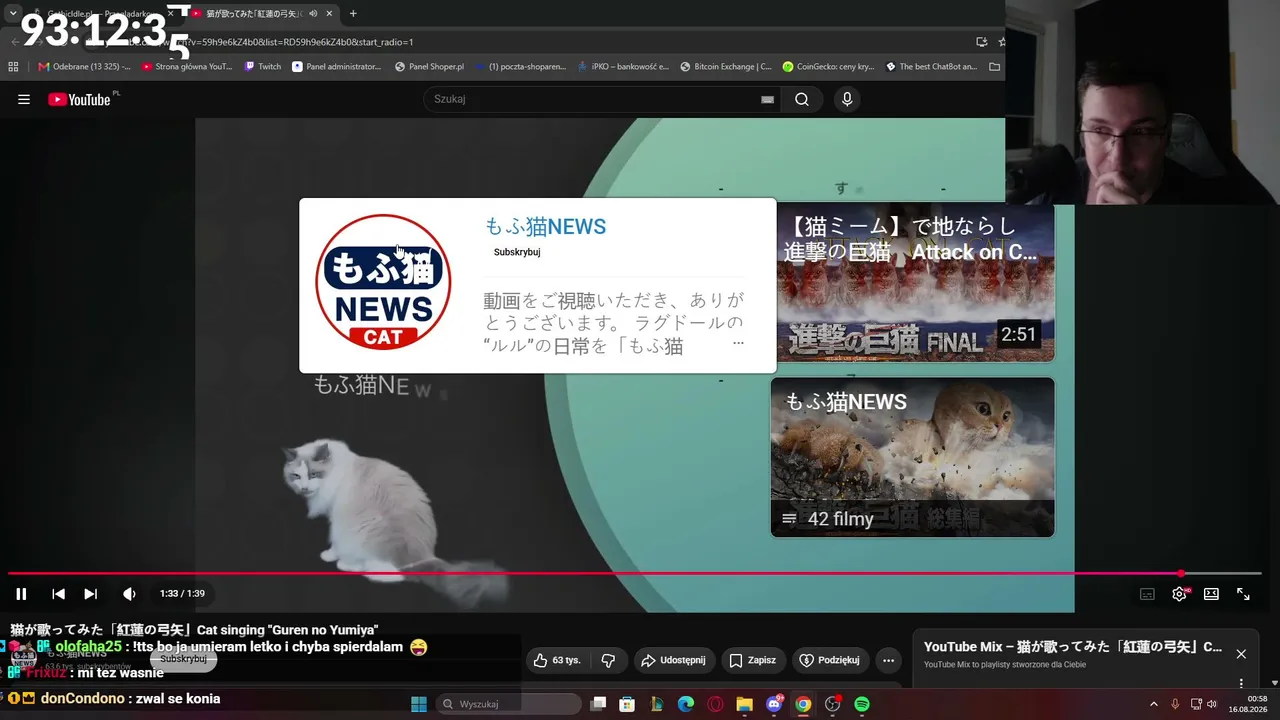Open the apps grid in bookmarks bar
This screenshot has height=720, width=1280.
point(13,67)
